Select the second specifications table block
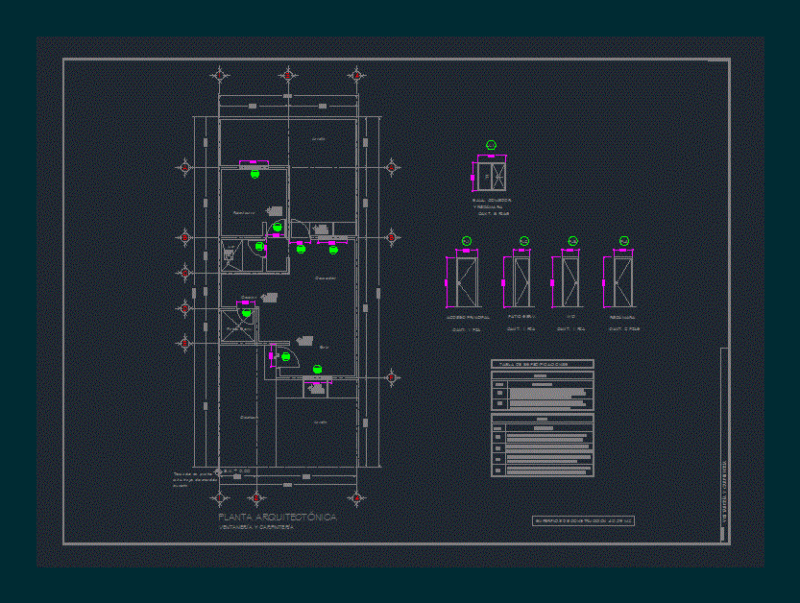 [x=542, y=445]
